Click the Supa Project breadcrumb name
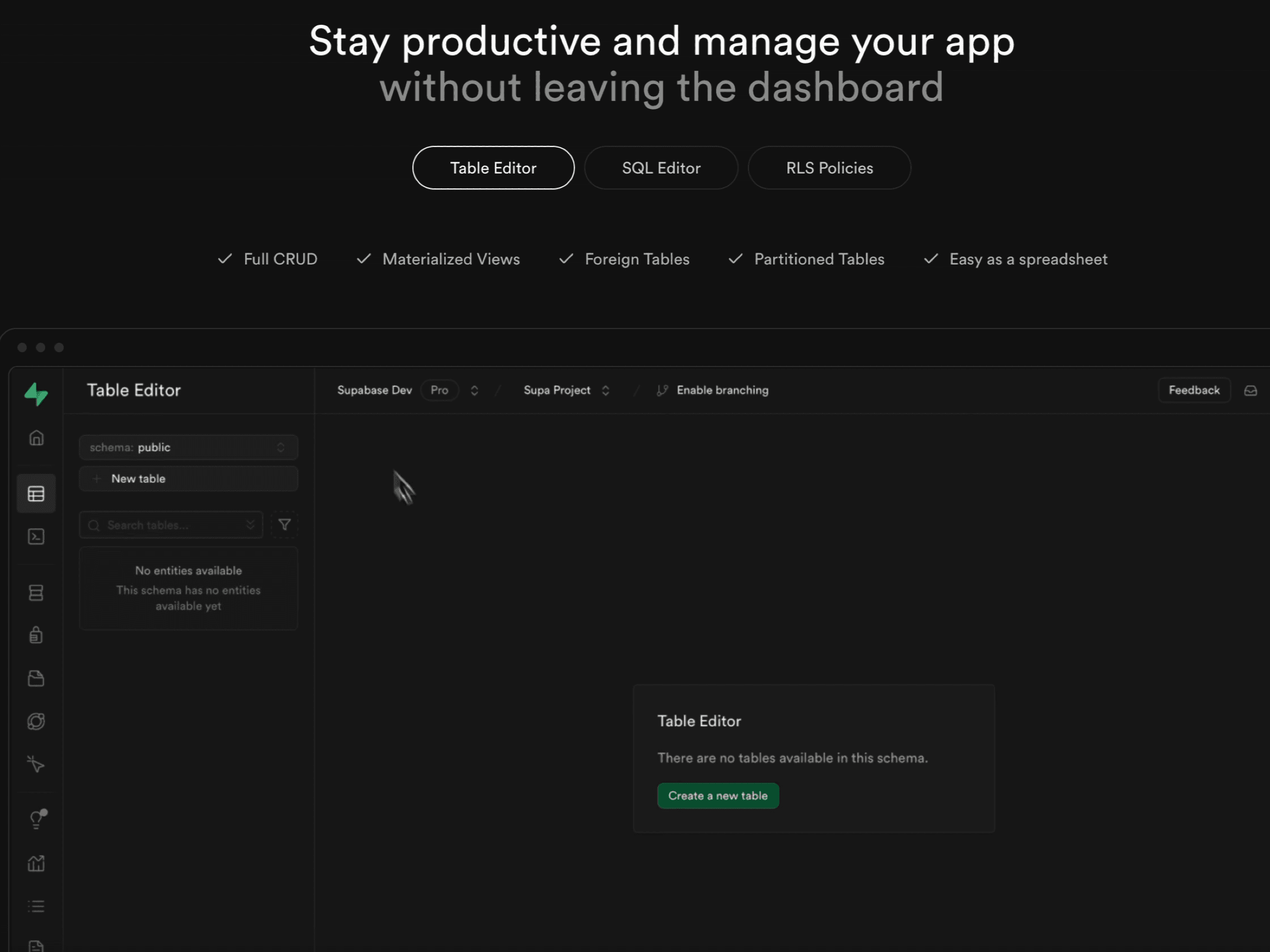The image size is (1270, 952). (x=557, y=390)
